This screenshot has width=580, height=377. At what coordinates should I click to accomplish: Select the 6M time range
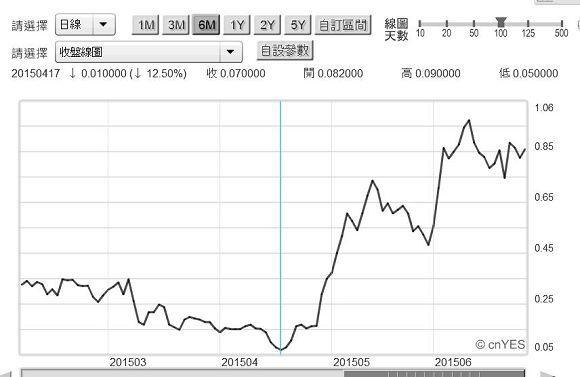click(x=206, y=25)
